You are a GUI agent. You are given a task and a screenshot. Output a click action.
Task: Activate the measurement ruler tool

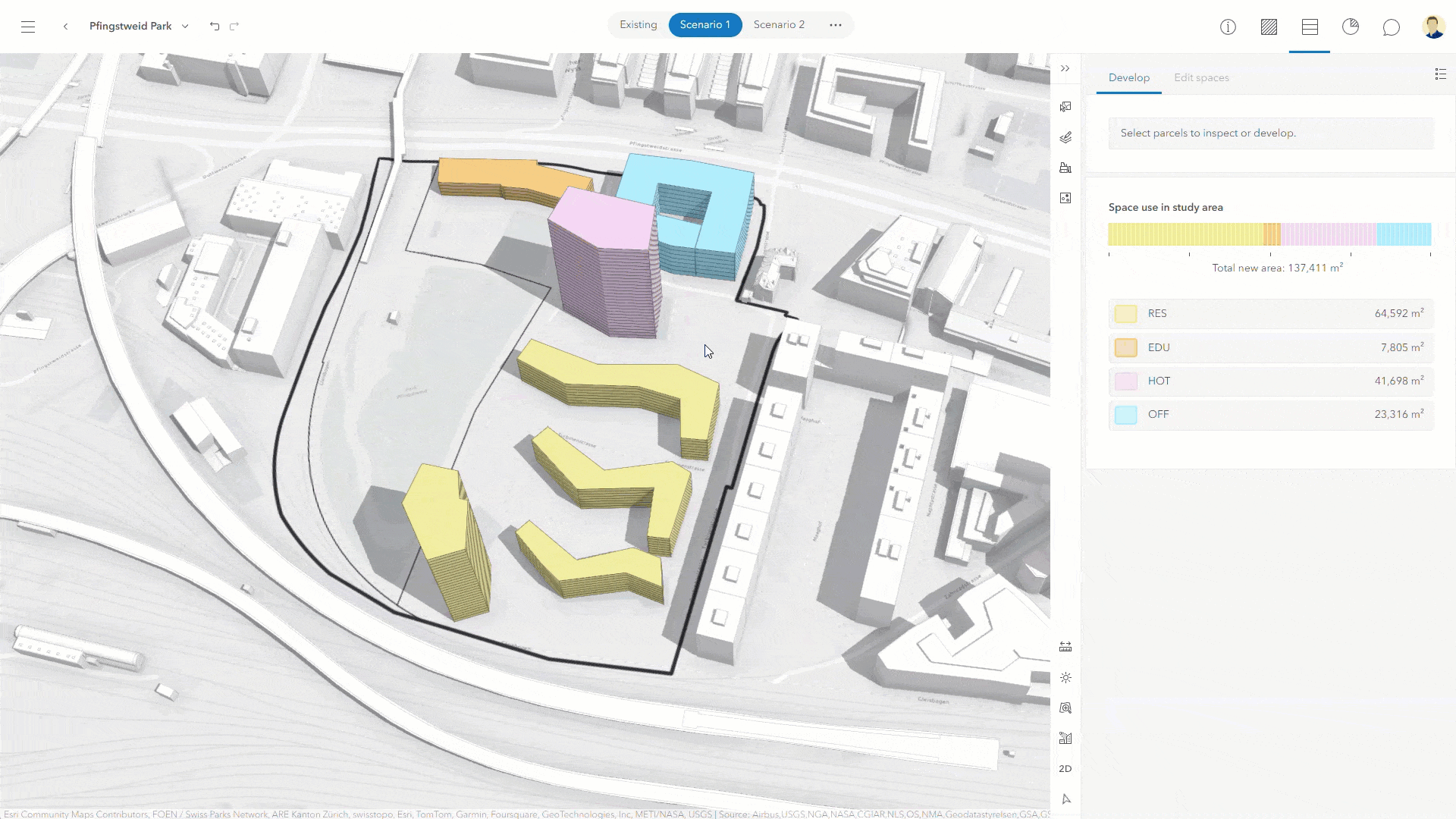(x=1065, y=646)
